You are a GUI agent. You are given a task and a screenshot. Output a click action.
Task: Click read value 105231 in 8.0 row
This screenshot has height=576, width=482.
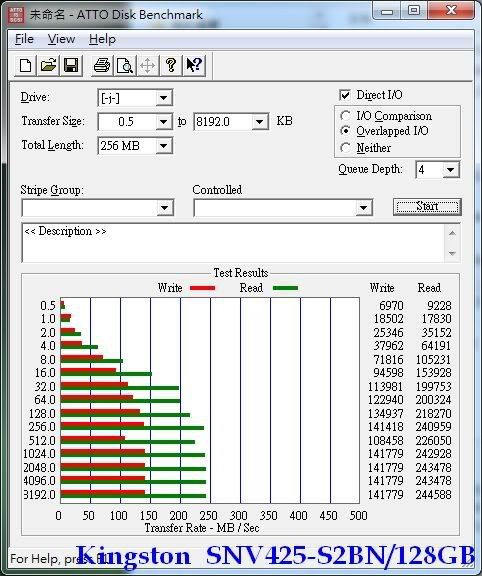pyautogui.click(x=433, y=360)
